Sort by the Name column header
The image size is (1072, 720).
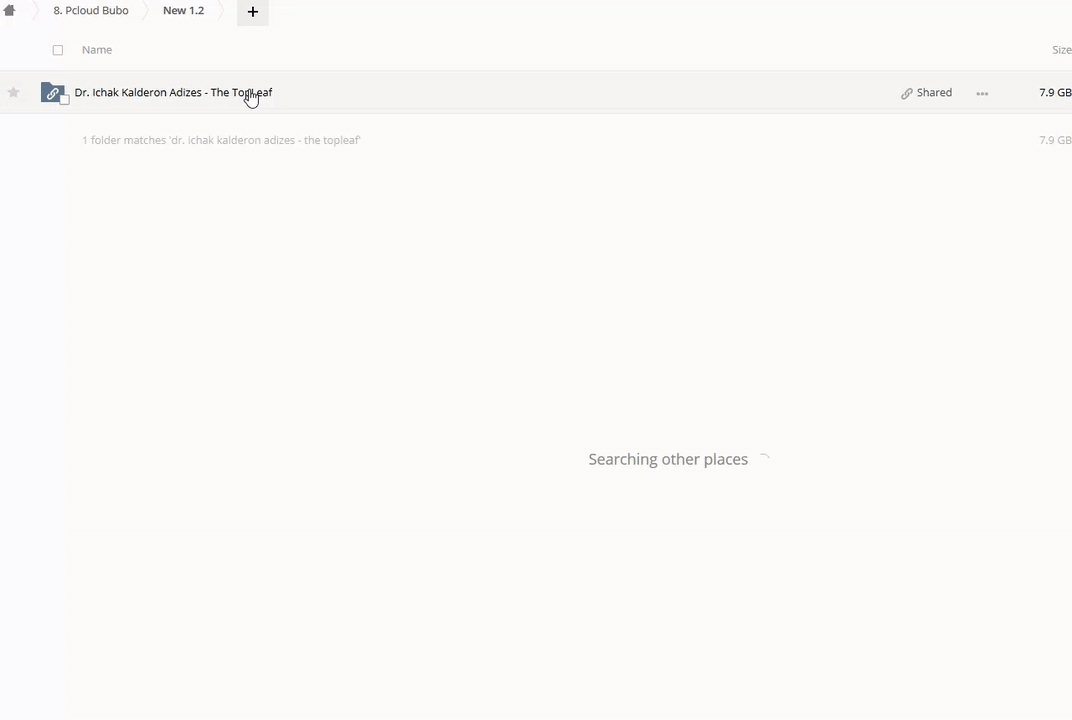pyautogui.click(x=97, y=50)
